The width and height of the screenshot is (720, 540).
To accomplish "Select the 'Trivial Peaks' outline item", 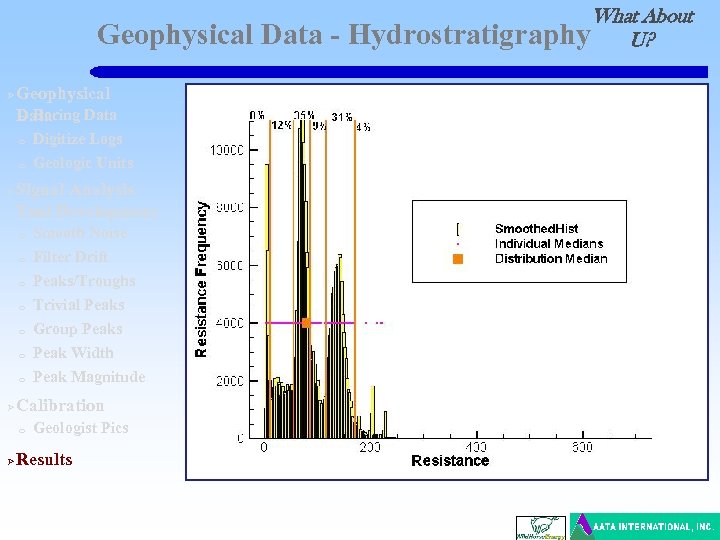I will tap(79, 305).
